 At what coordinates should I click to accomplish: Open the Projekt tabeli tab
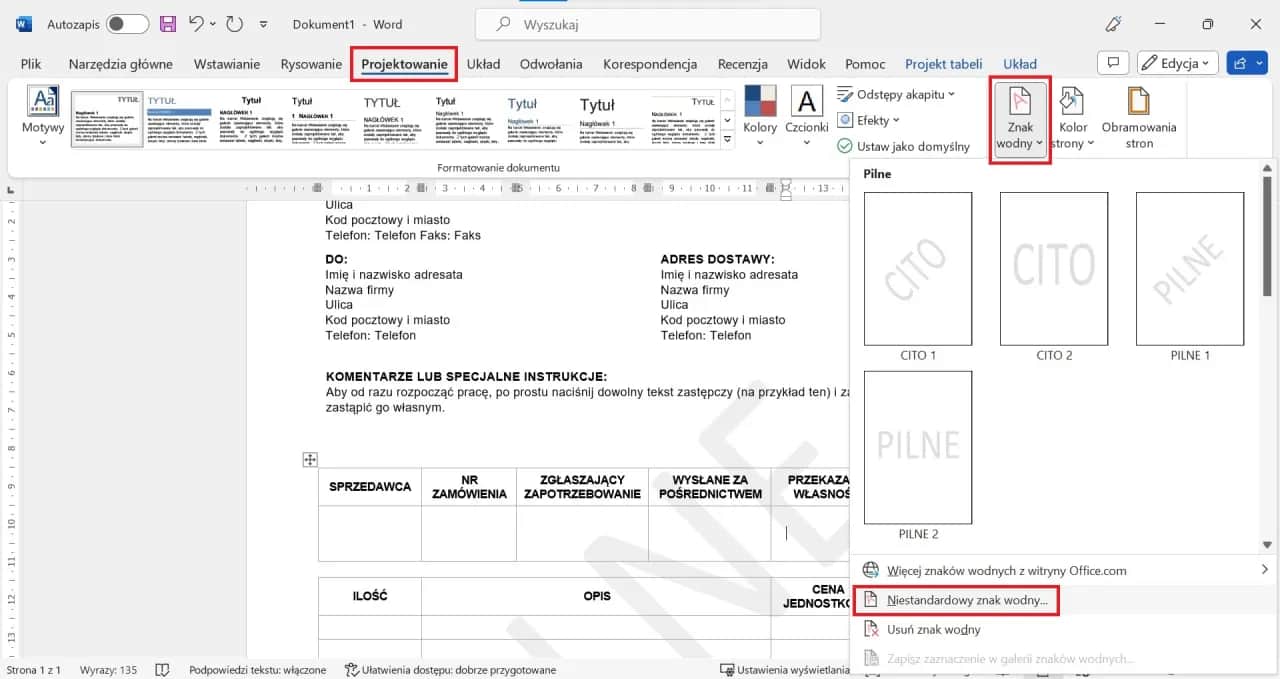tap(943, 64)
